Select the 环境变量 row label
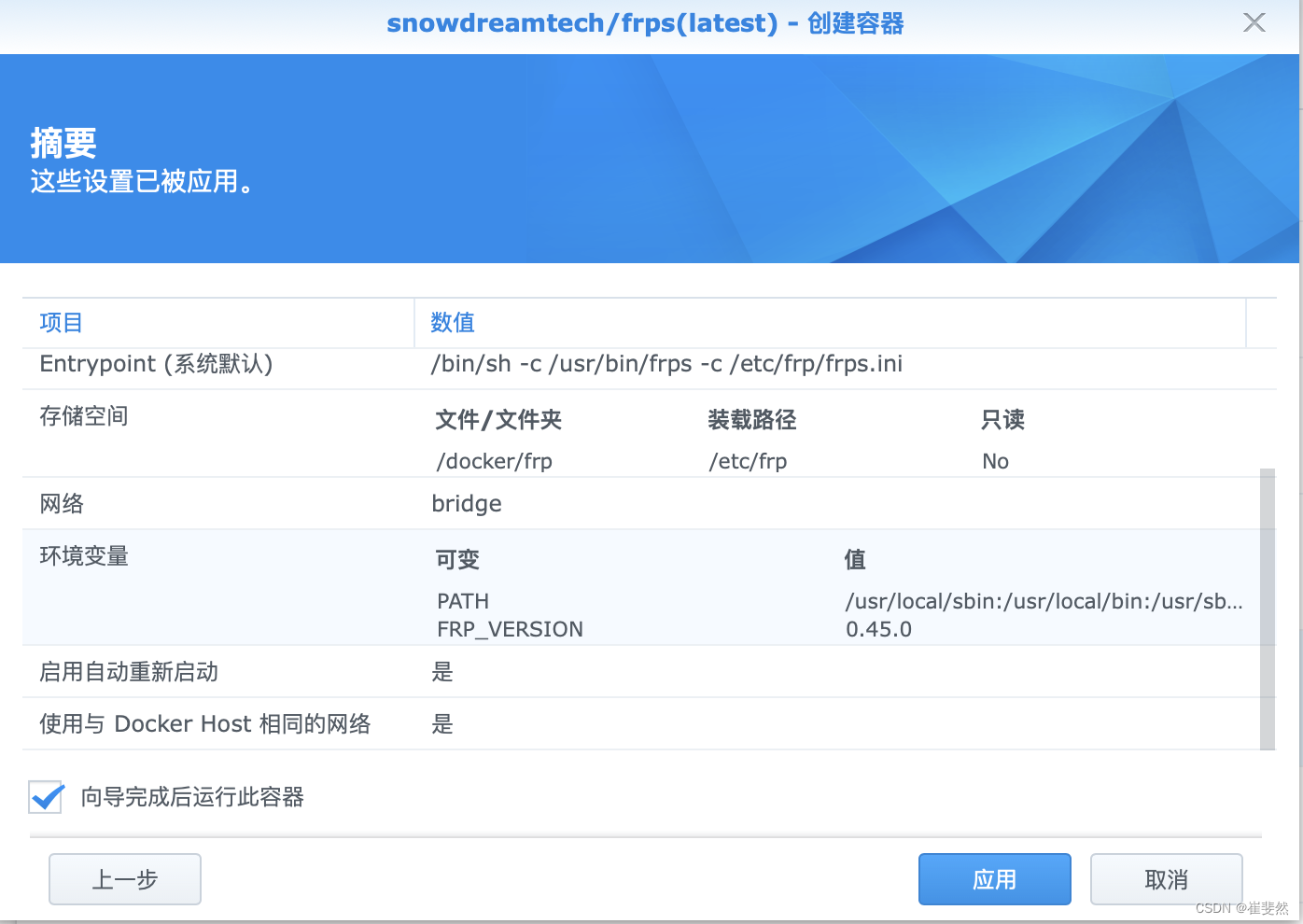The height and width of the screenshot is (924, 1303). (84, 556)
